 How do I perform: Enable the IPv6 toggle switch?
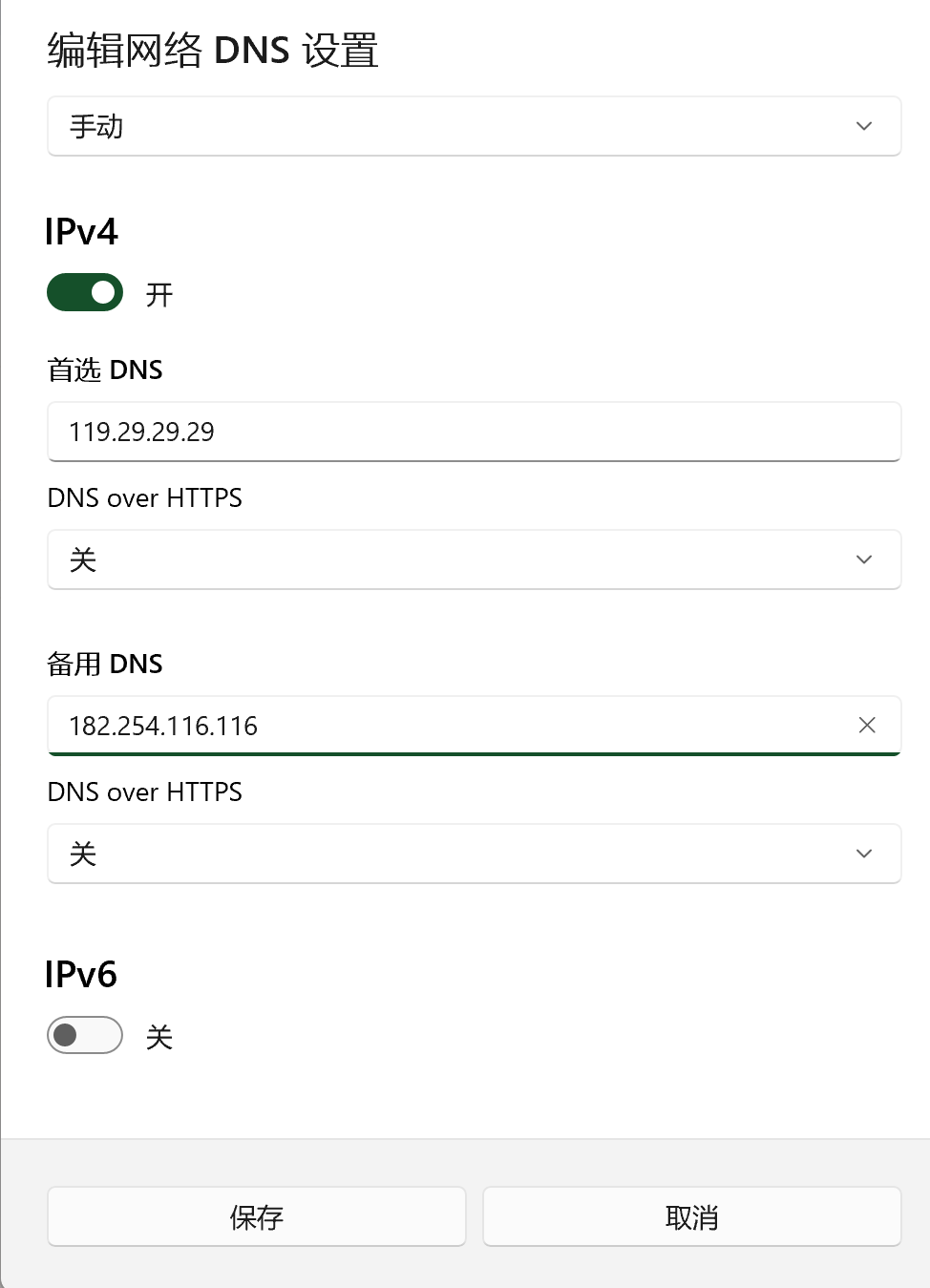85,1035
